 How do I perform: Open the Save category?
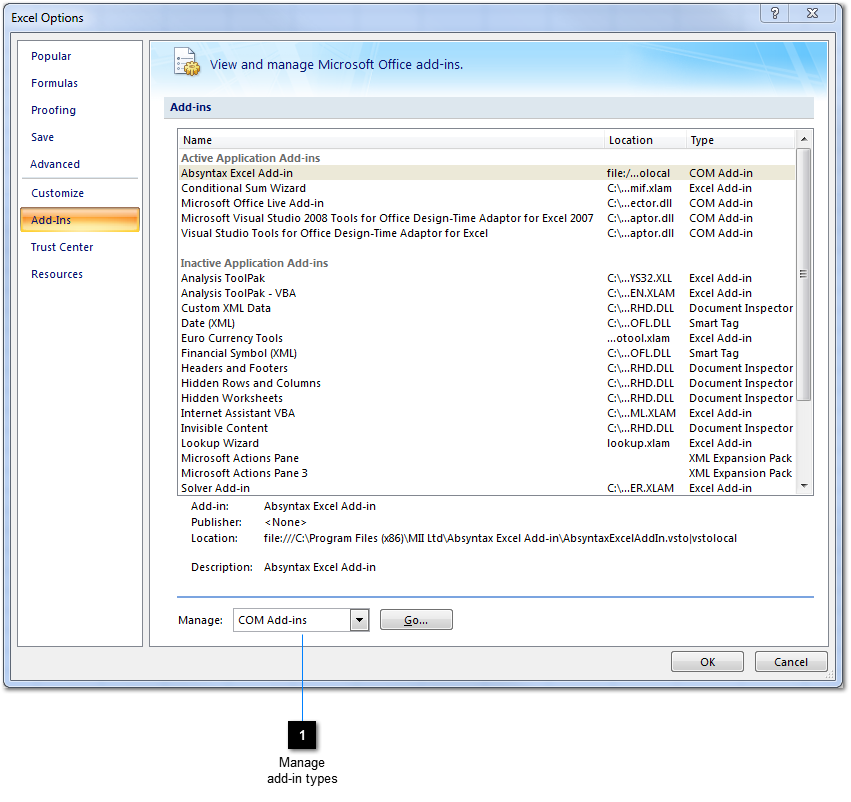click(x=42, y=137)
